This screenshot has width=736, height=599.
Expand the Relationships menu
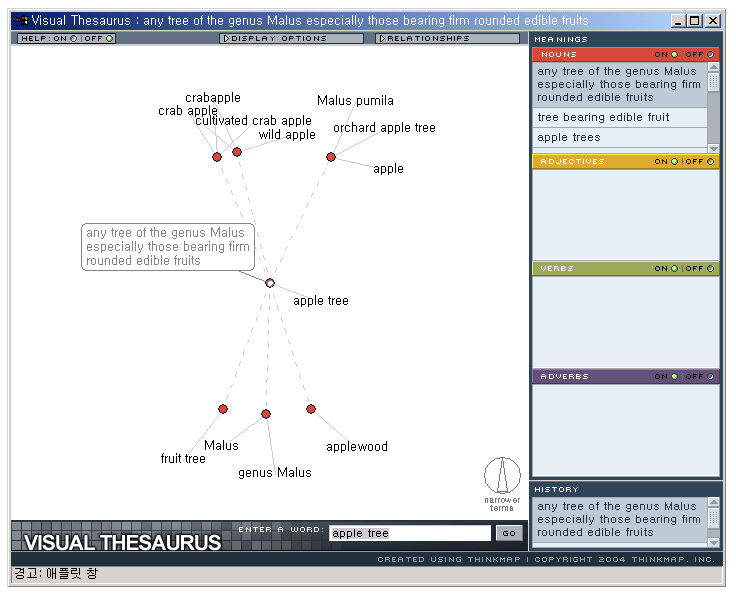(447, 38)
